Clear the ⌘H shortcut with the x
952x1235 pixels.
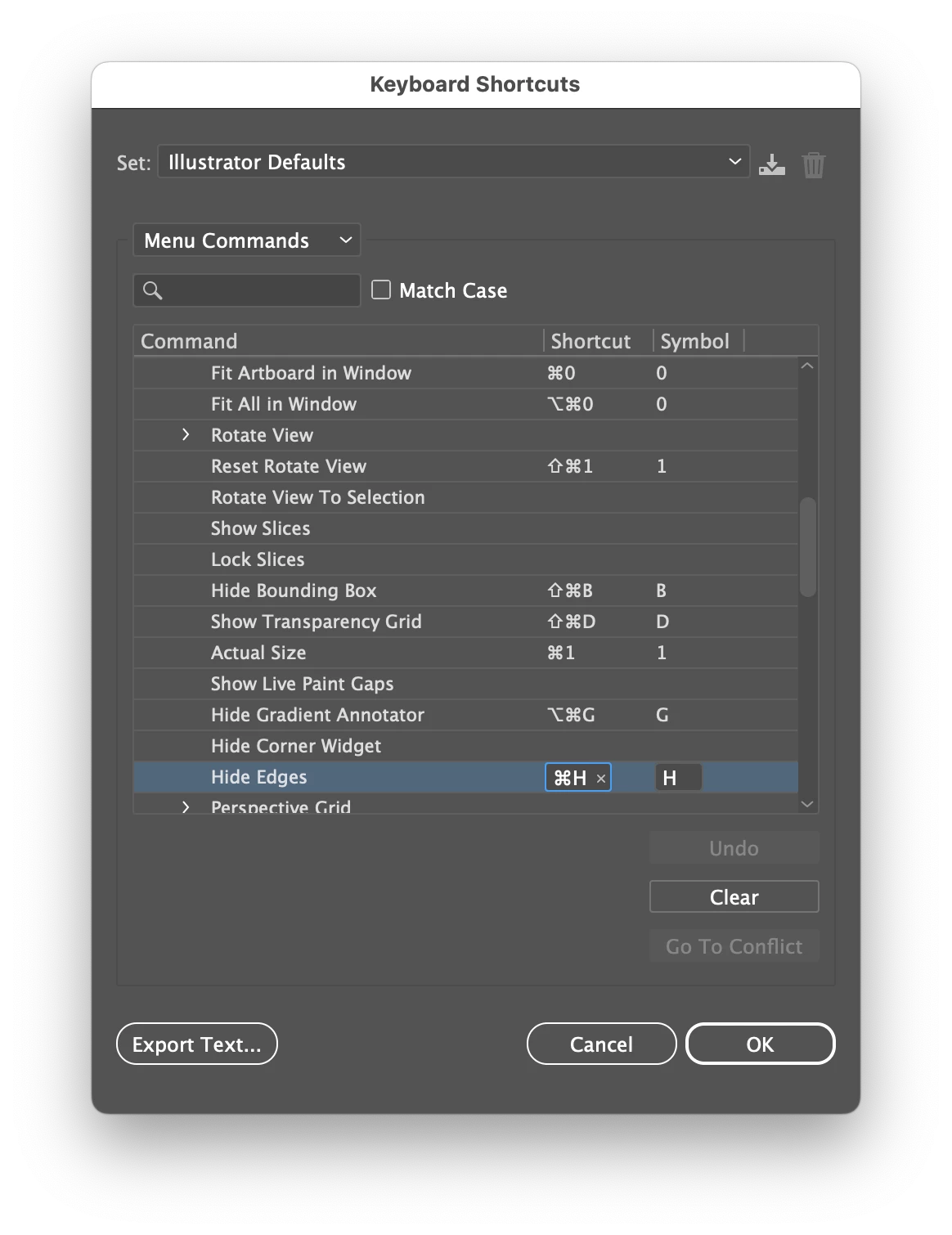pyautogui.click(x=601, y=779)
